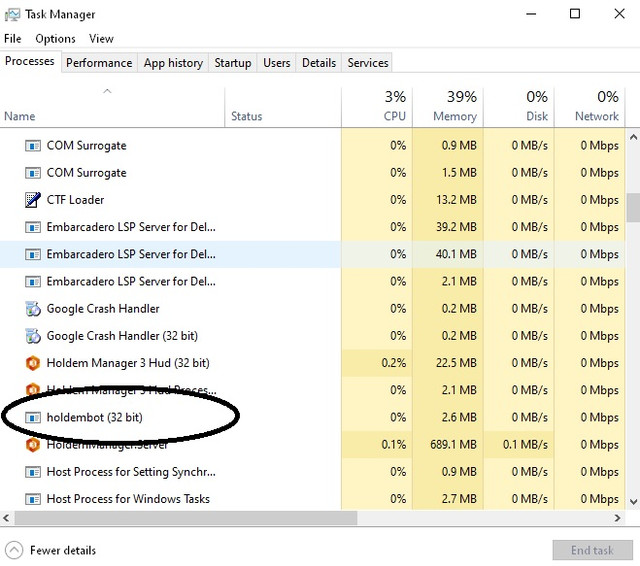The image size is (640, 566).
Task: Click the vertical scrollbar thumb
Action: pos(633,207)
